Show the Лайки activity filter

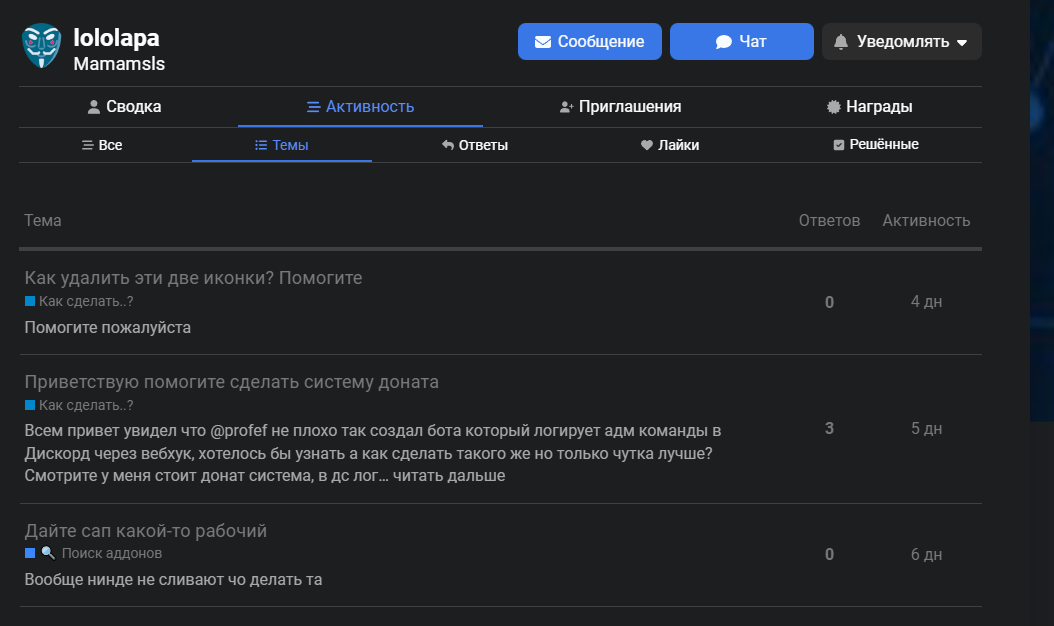pos(670,145)
